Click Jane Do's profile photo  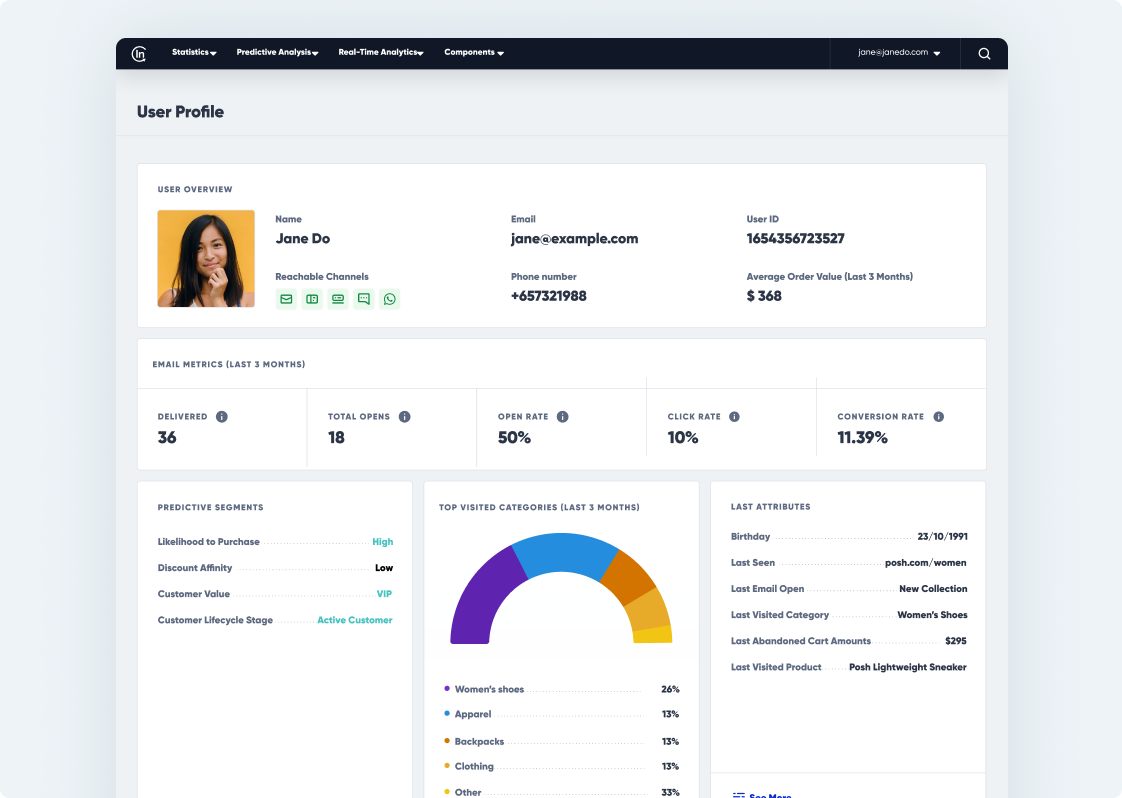click(x=206, y=258)
